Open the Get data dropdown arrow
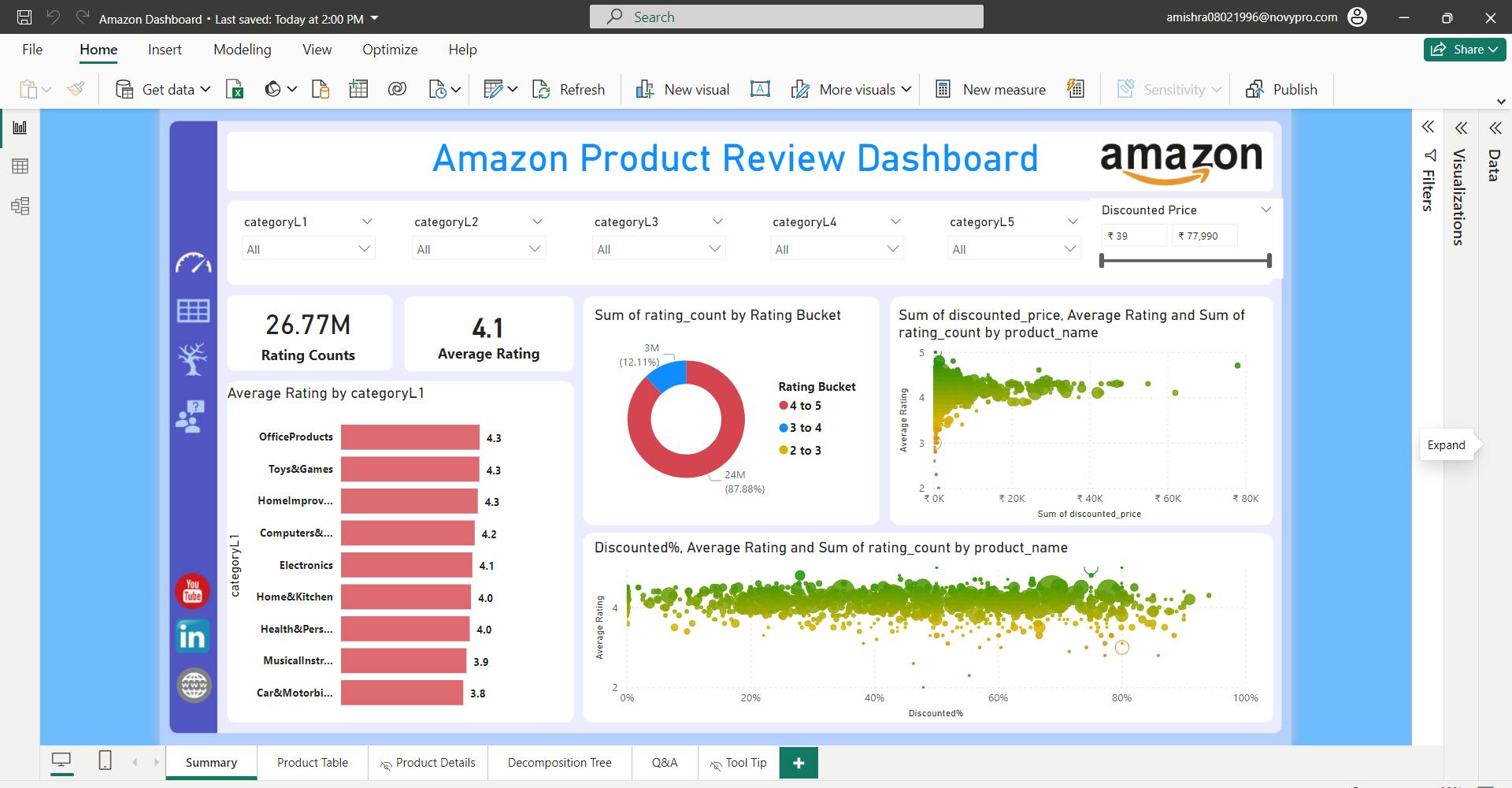This screenshot has width=1512, height=788. point(206,89)
